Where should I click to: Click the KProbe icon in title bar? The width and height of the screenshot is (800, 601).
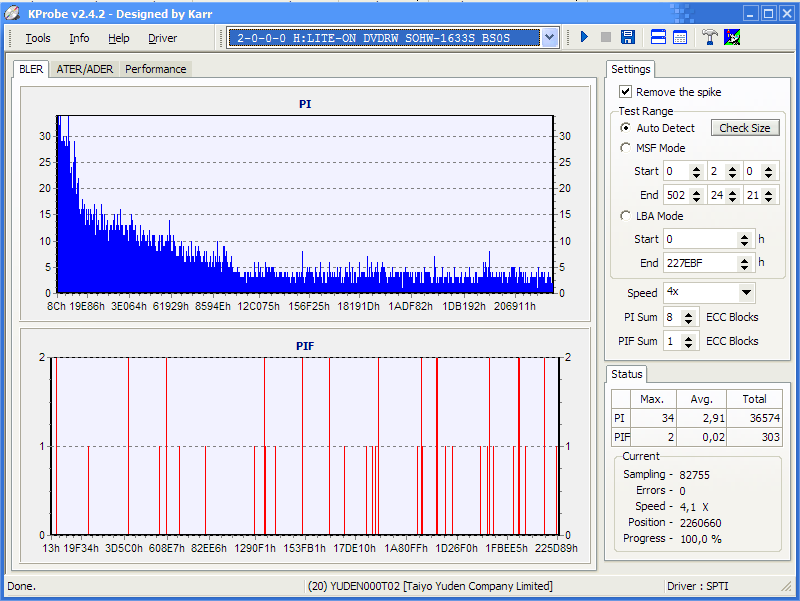(x=12, y=13)
